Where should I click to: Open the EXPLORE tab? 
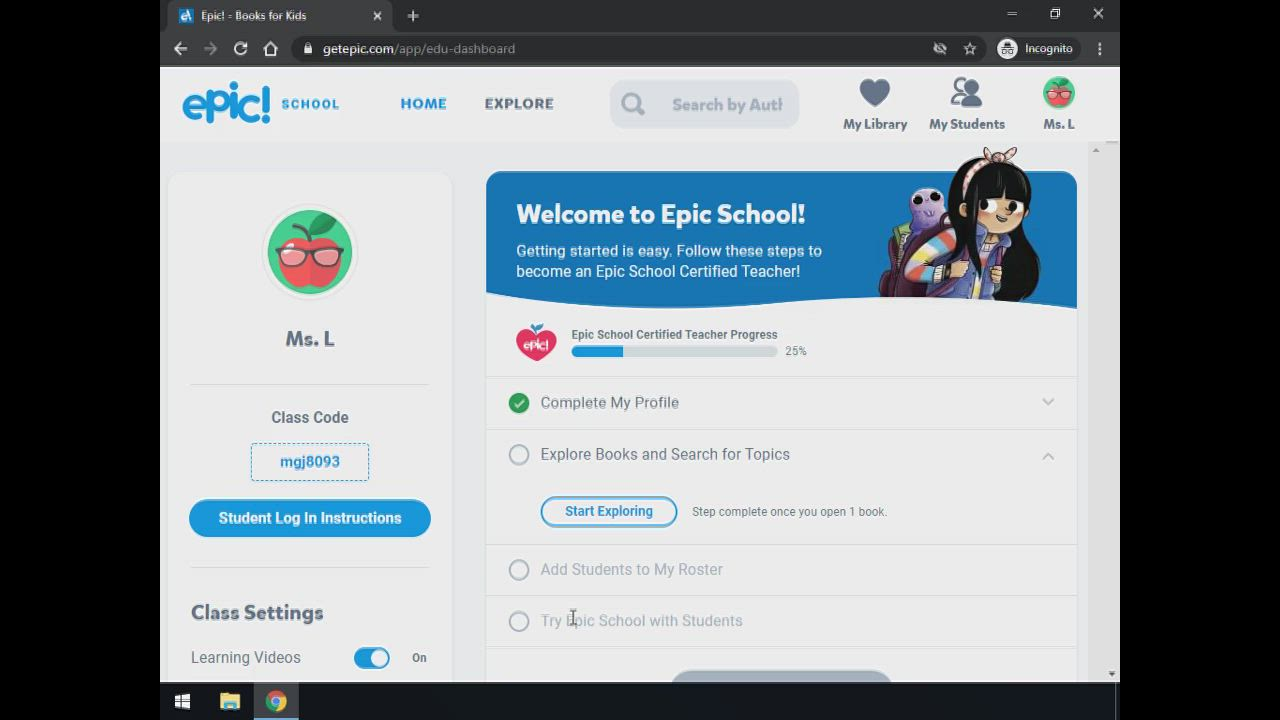(519, 103)
